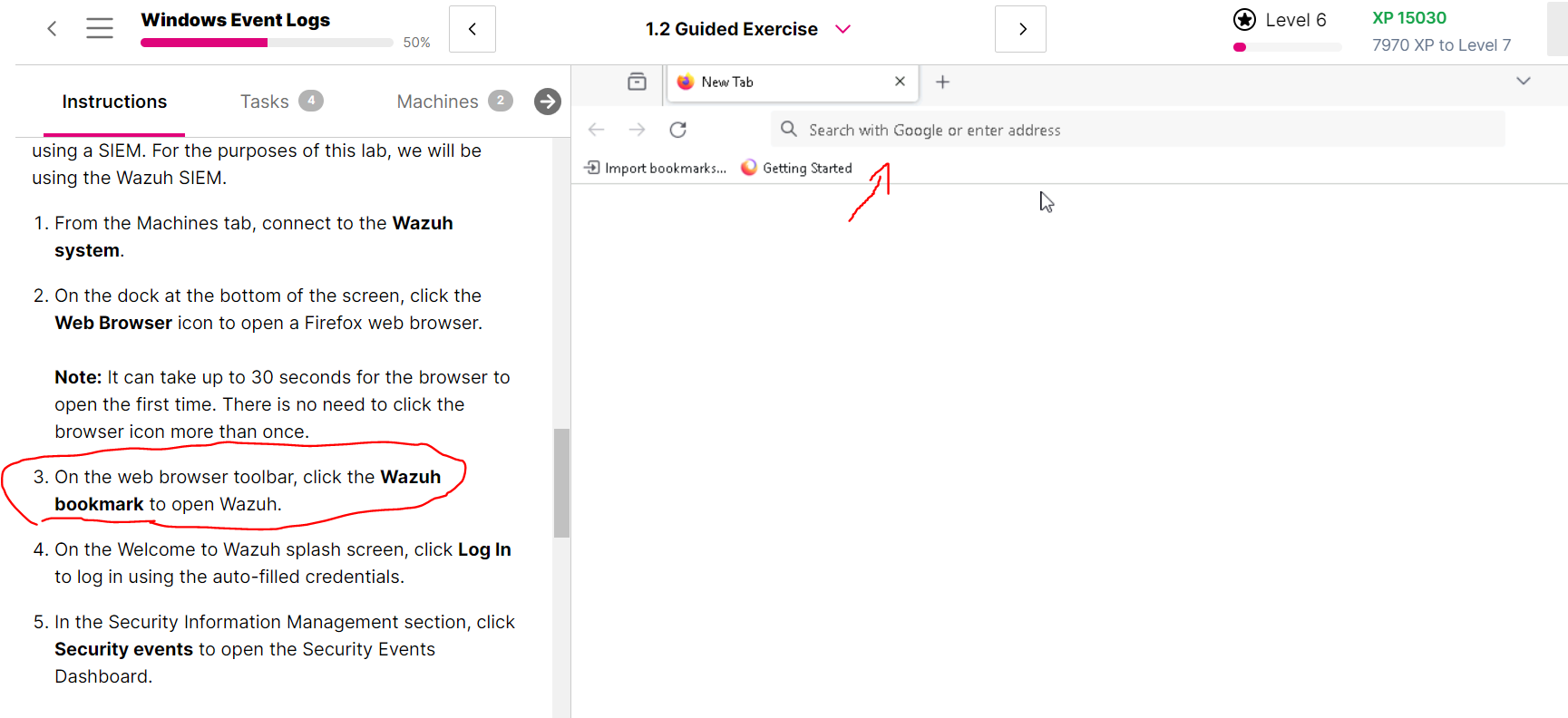Screen dimensions: 1568x718
Task: Open the hamburger menu icon
Action: pos(100,29)
